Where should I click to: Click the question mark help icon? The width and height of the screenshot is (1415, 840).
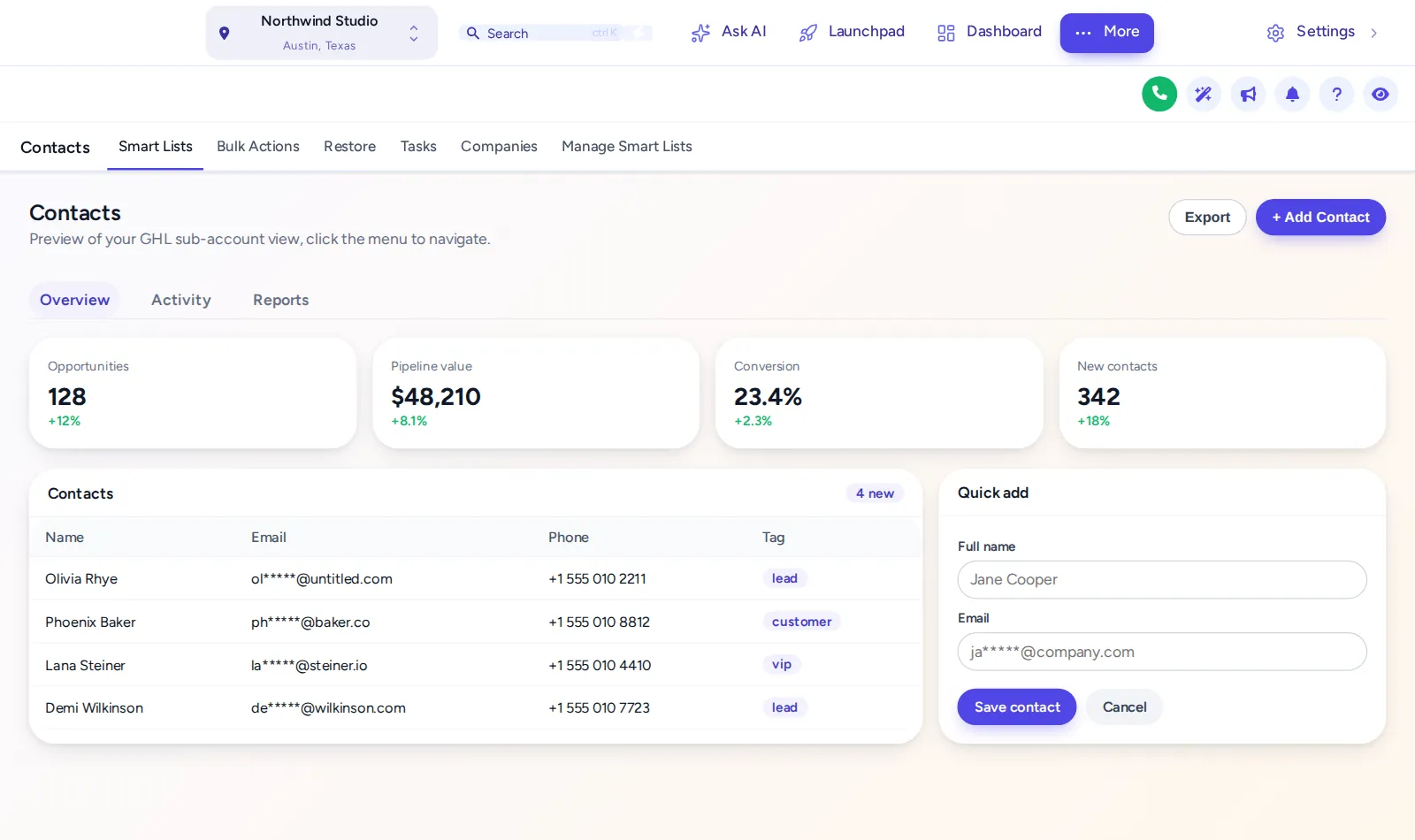pyautogui.click(x=1336, y=94)
